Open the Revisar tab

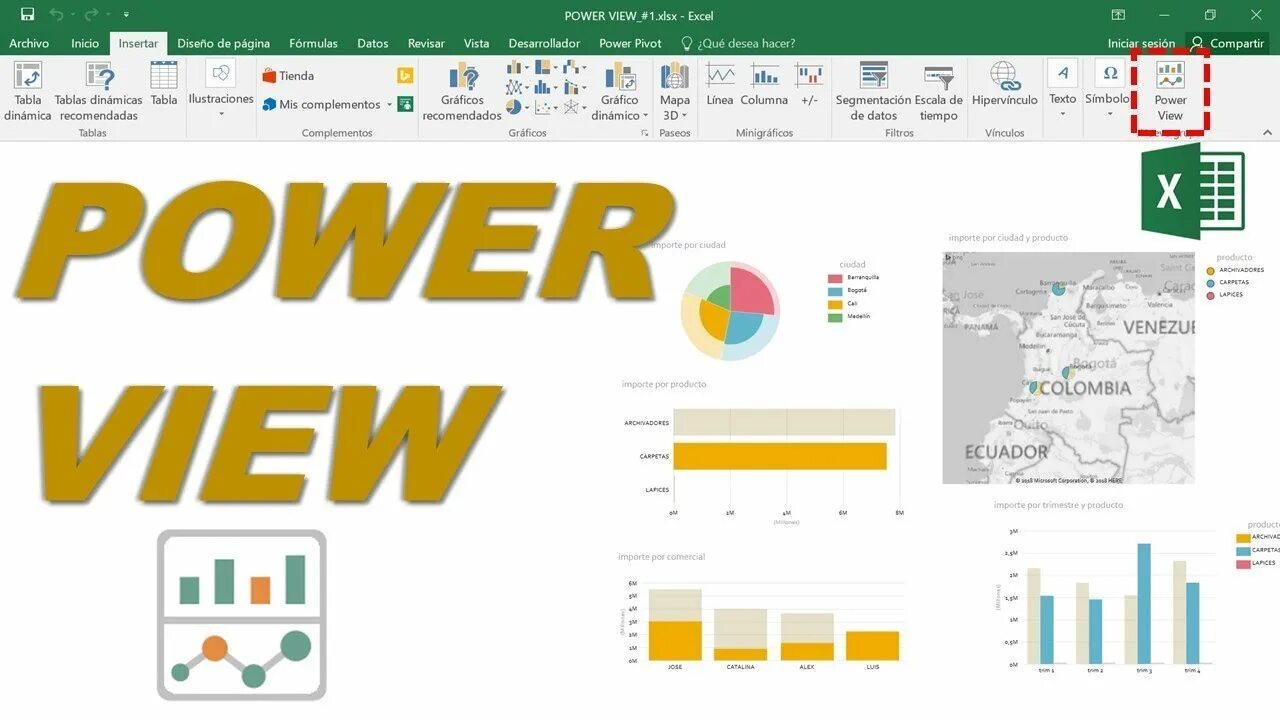426,43
